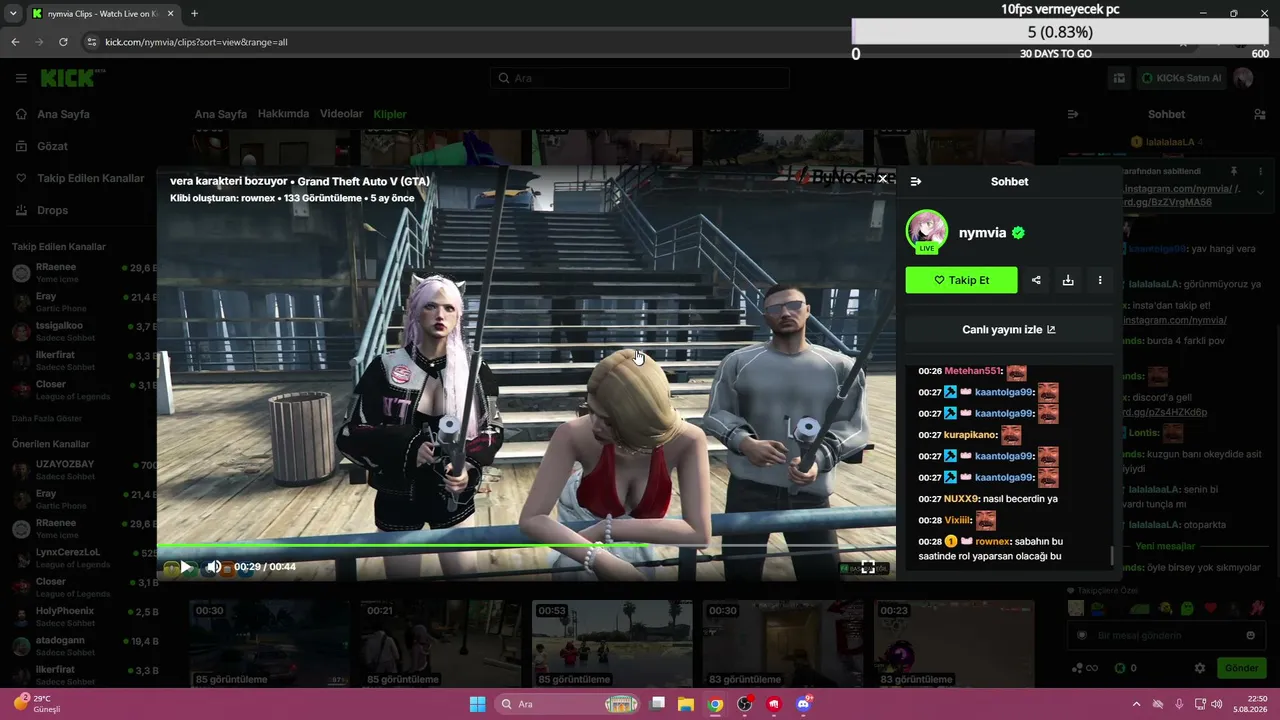Open emoji picker in message box
The height and width of the screenshot is (720, 1280).
pos(1250,635)
